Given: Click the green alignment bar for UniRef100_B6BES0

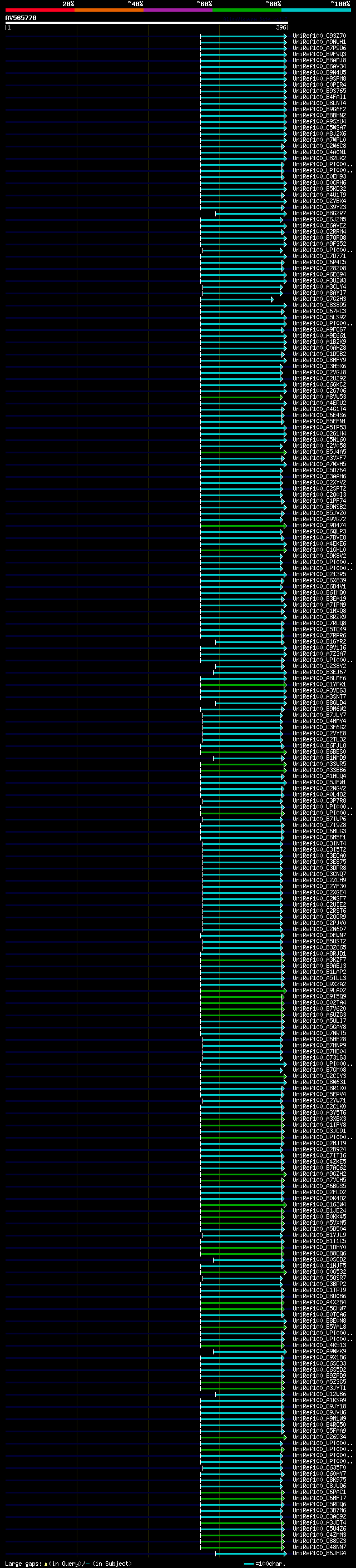Looking at the screenshot, I should coord(243,752).
